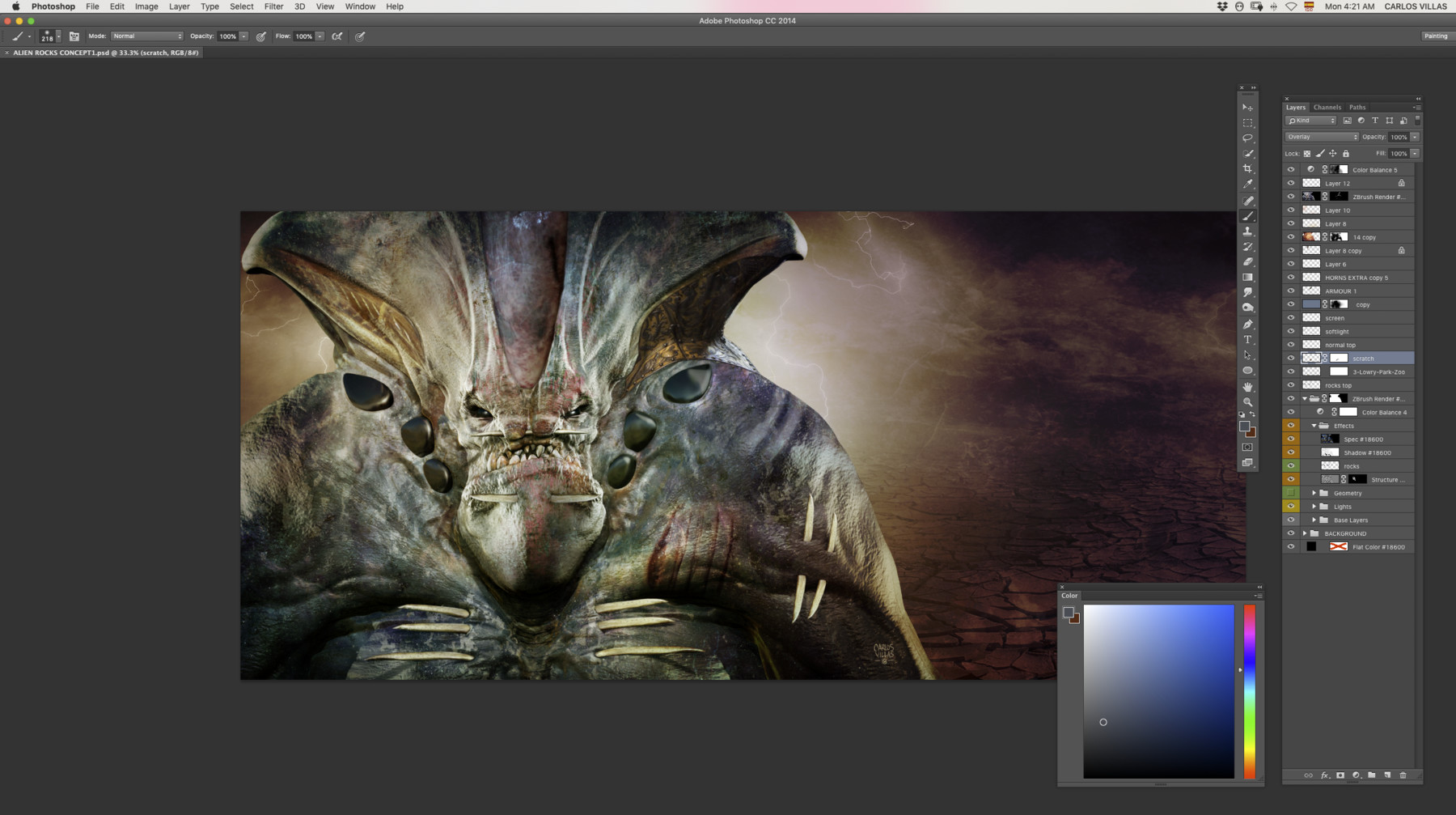Select the Lasso tool
This screenshot has height=815, width=1456.
coord(1247,138)
